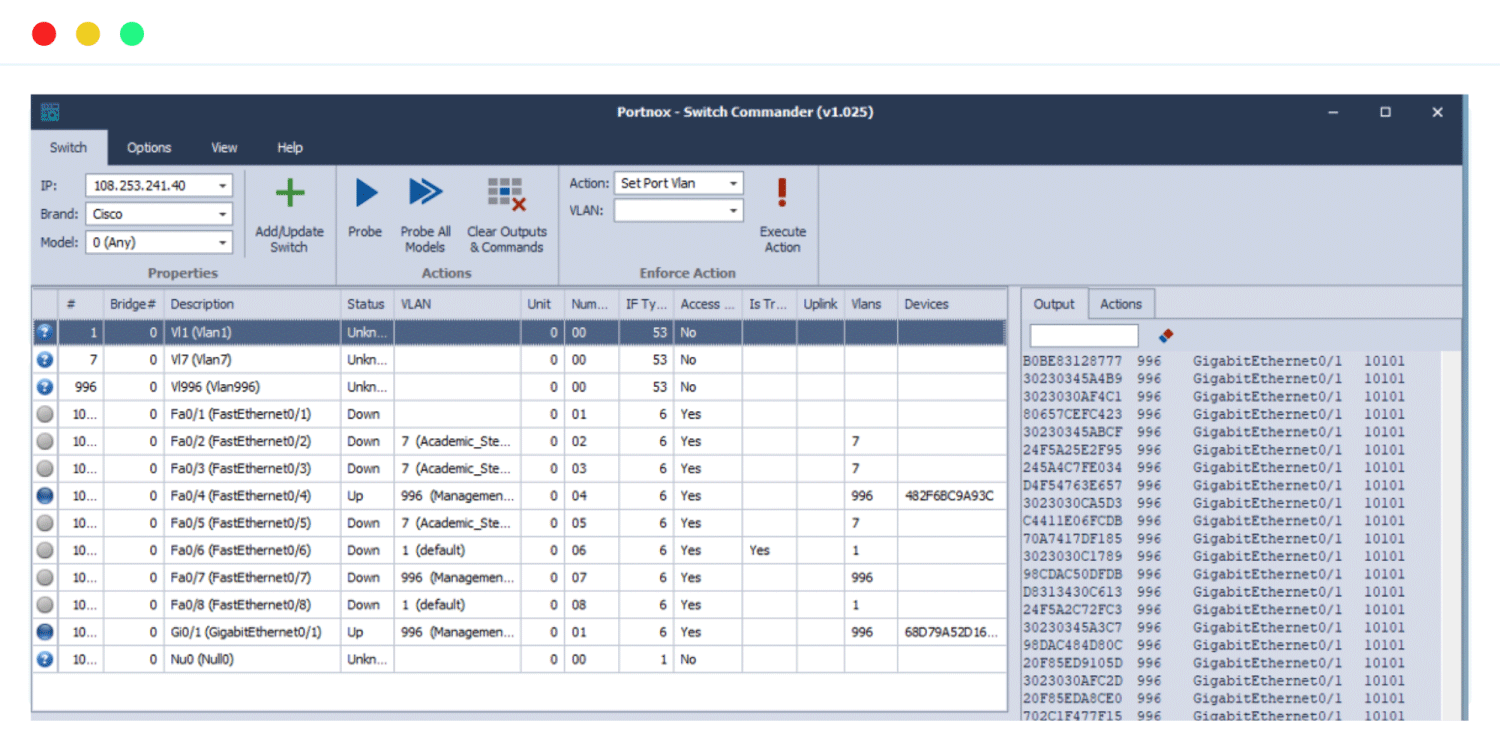Click the Portnox logo in the title bar
This screenshot has height=750, width=1500.
pyautogui.click(x=49, y=111)
